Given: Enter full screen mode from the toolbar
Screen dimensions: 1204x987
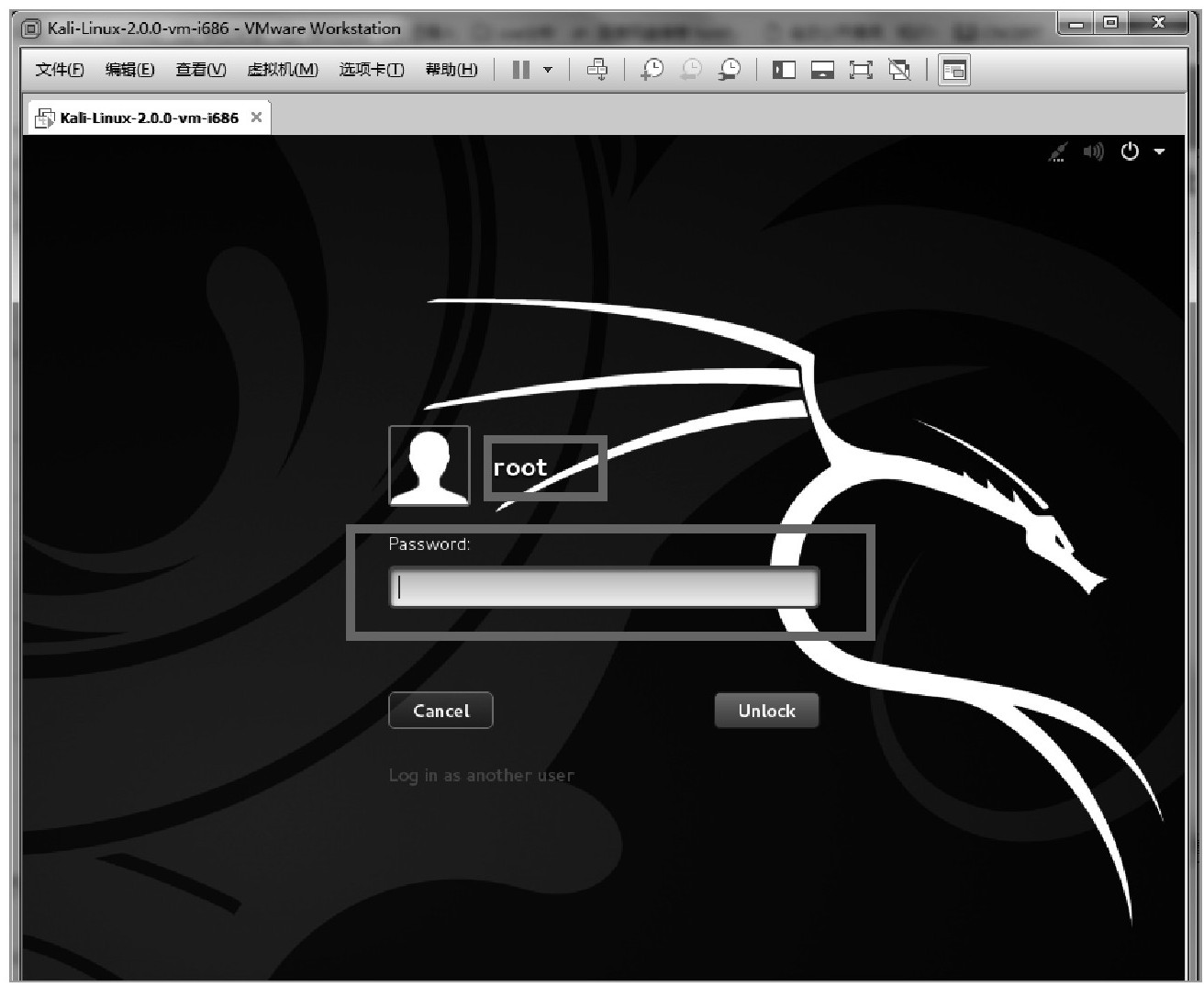Looking at the screenshot, I should point(861,70).
